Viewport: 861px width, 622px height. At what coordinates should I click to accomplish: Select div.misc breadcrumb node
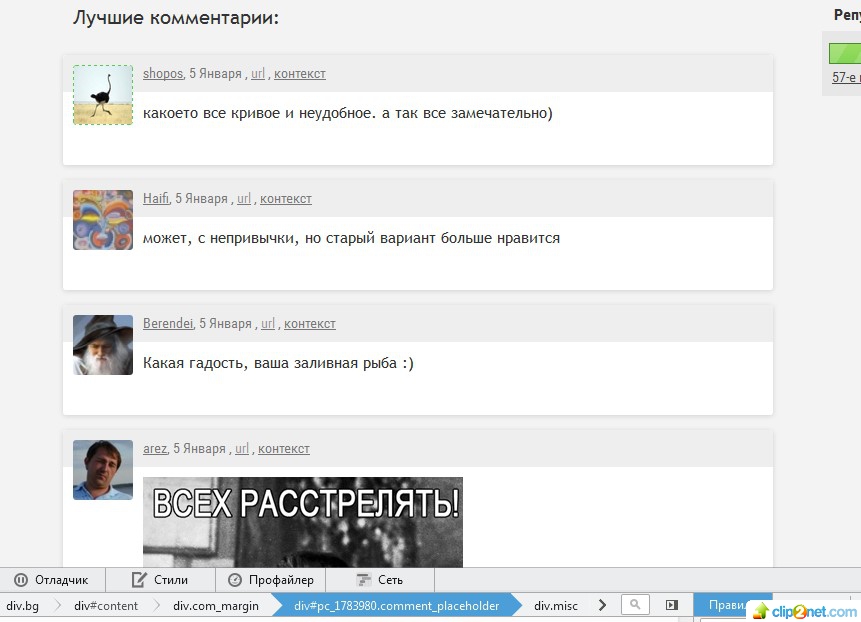[556, 605]
